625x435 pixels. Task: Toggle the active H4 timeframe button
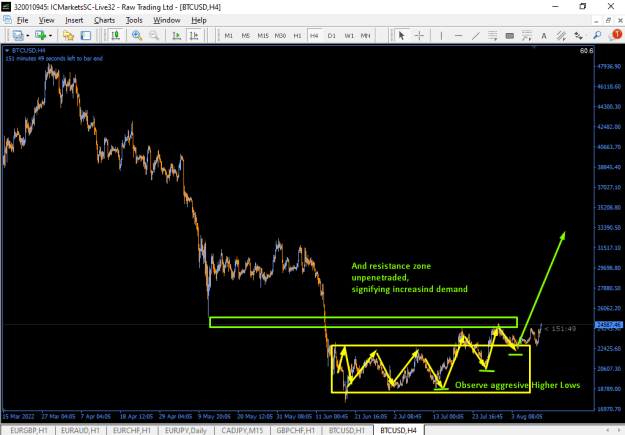coord(314,35)
